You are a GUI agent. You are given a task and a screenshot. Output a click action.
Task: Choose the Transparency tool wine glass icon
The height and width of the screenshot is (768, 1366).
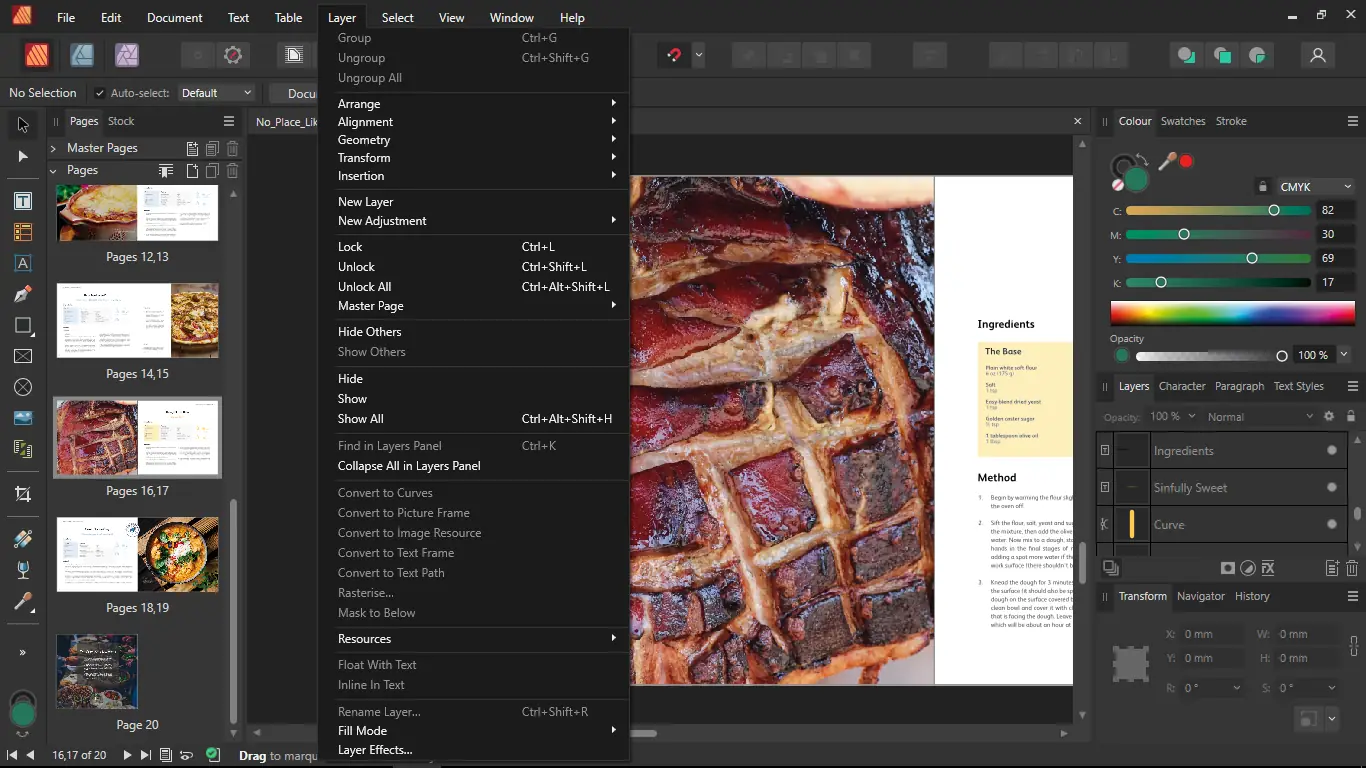click(22, 570)
